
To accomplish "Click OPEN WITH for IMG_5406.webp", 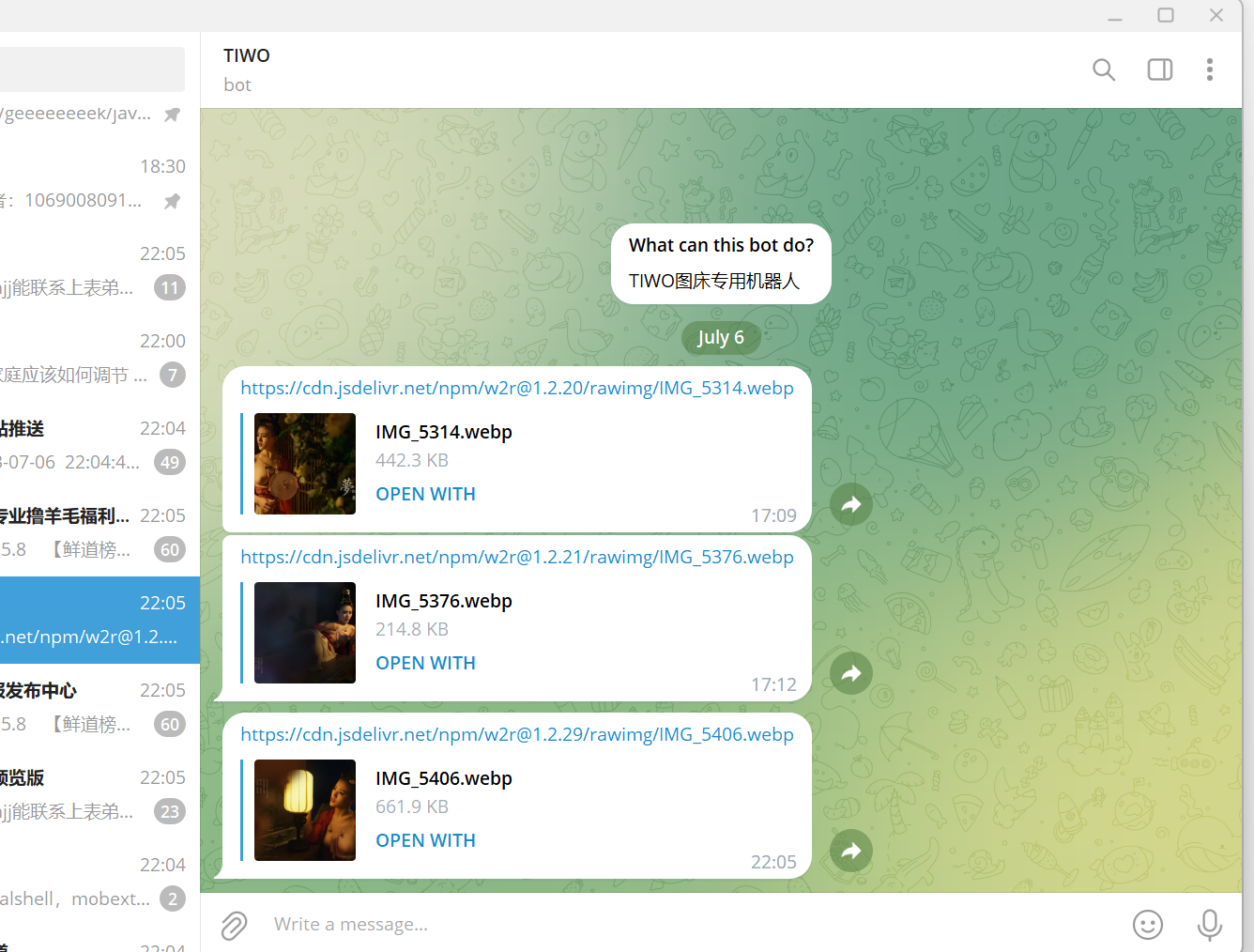I will [x=425, y=840].
